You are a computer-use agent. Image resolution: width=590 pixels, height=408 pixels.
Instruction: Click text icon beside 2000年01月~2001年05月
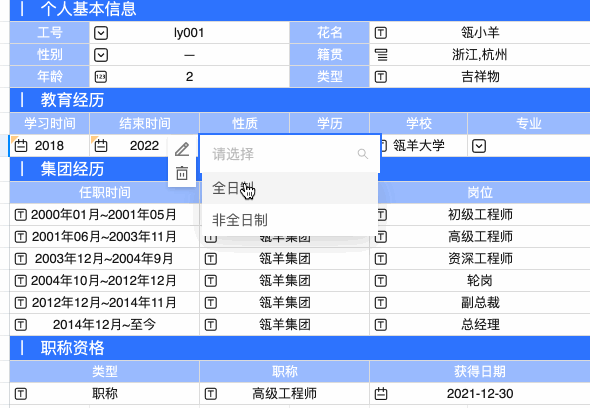point(20,215)
